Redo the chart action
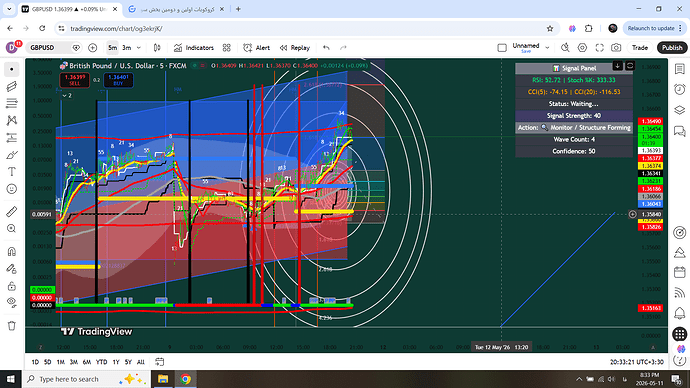Image resolution: width=690 pixels, height=388 pixels. pos(343,48)
